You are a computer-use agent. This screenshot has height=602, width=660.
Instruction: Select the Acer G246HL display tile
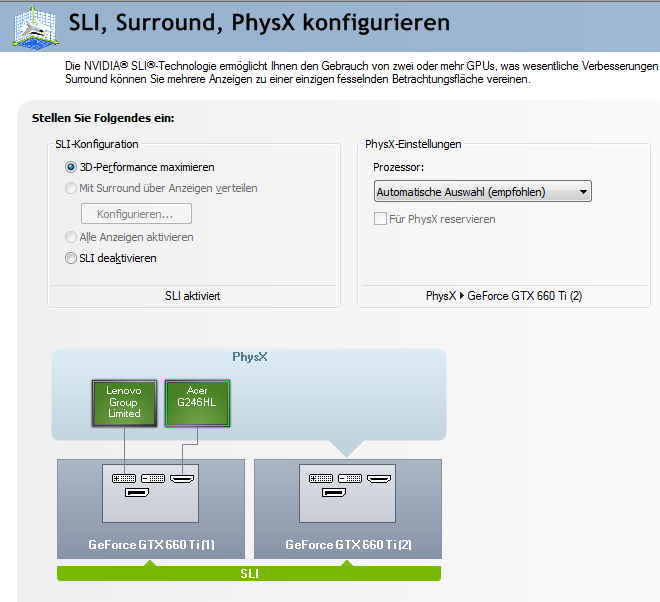pyautogui.click(x=197, y=403)
